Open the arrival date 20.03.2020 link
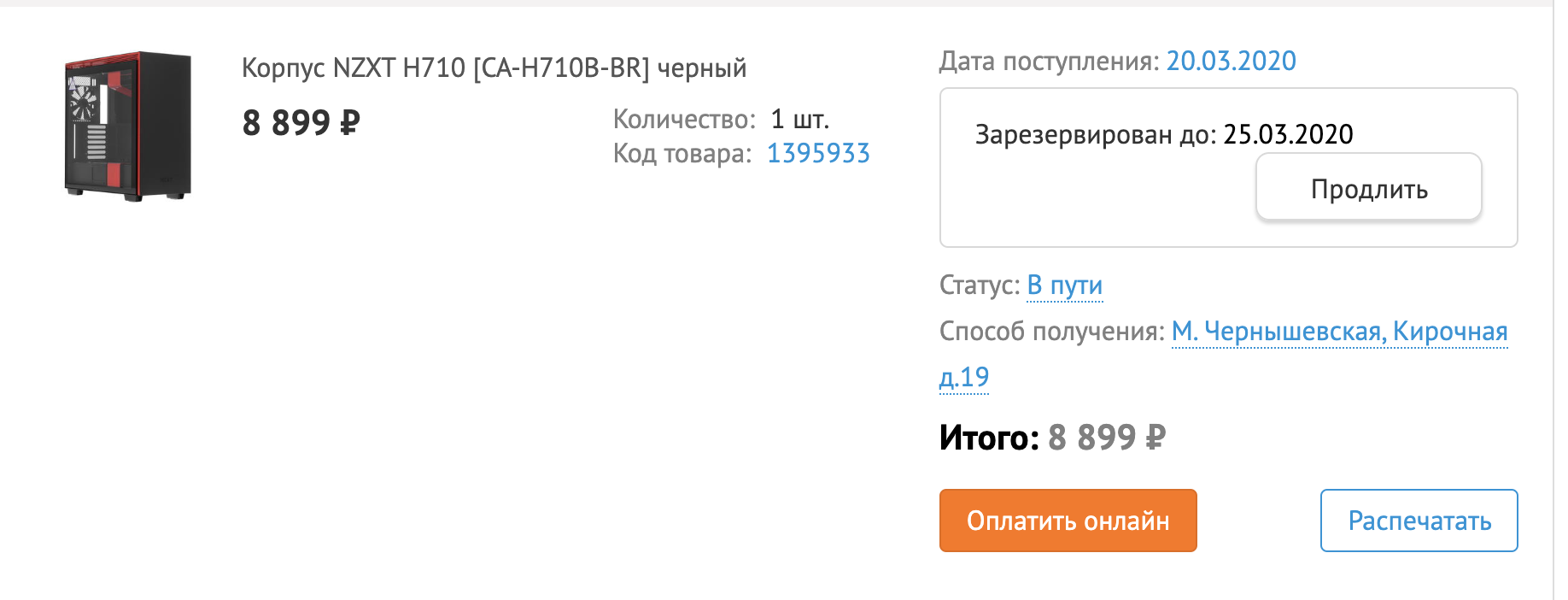This screenshot has height=600, width=1568. pyautogui.click(x=1231, y=61)
